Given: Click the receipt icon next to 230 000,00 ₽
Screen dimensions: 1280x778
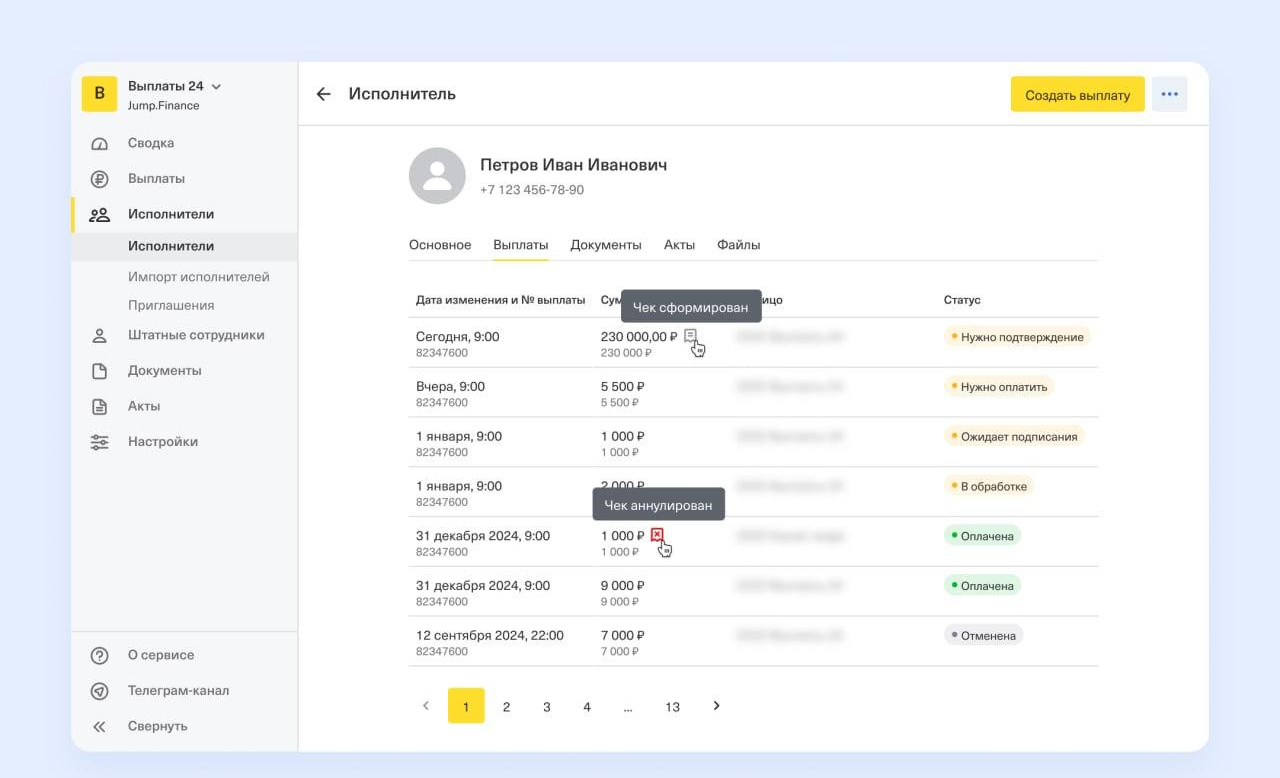Looking at the screenshot, I should coord(690,336).
